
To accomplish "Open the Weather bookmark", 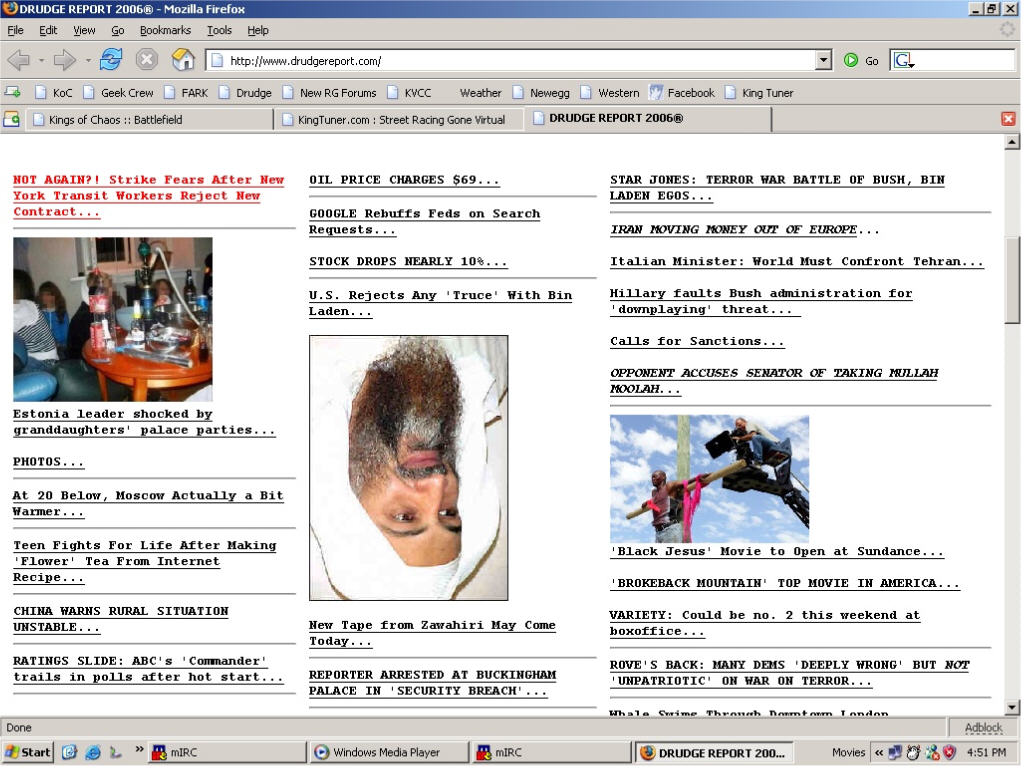I will coord(480,93).
